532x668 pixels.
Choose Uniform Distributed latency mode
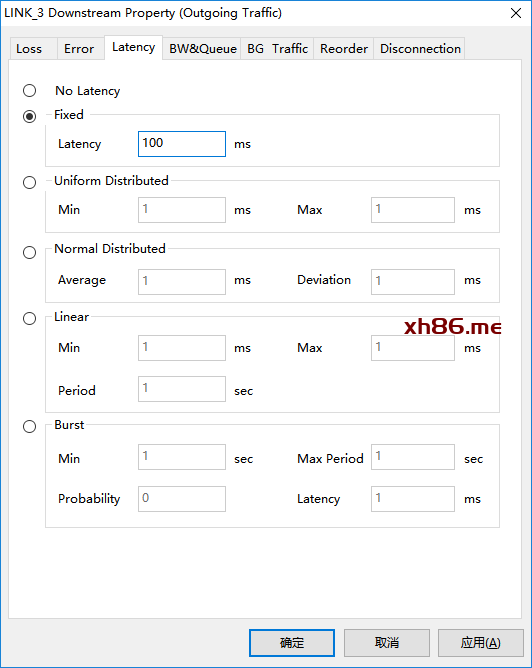coord(29,182)
